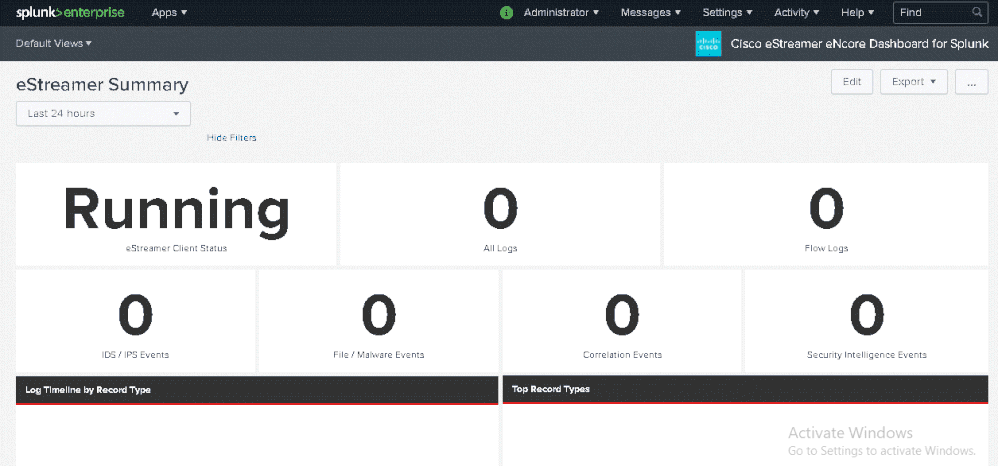The image size is (998, 466).
Task: Click the Correlation Events label
Action: (622, 355)
